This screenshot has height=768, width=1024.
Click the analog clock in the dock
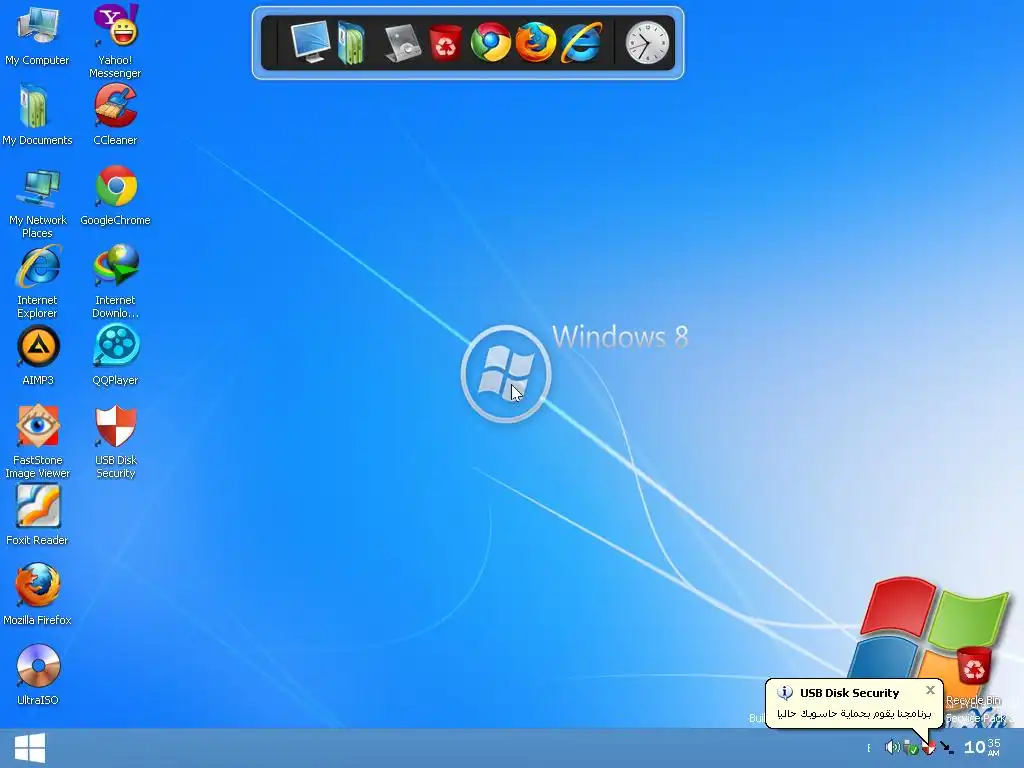tap(647, 43)
